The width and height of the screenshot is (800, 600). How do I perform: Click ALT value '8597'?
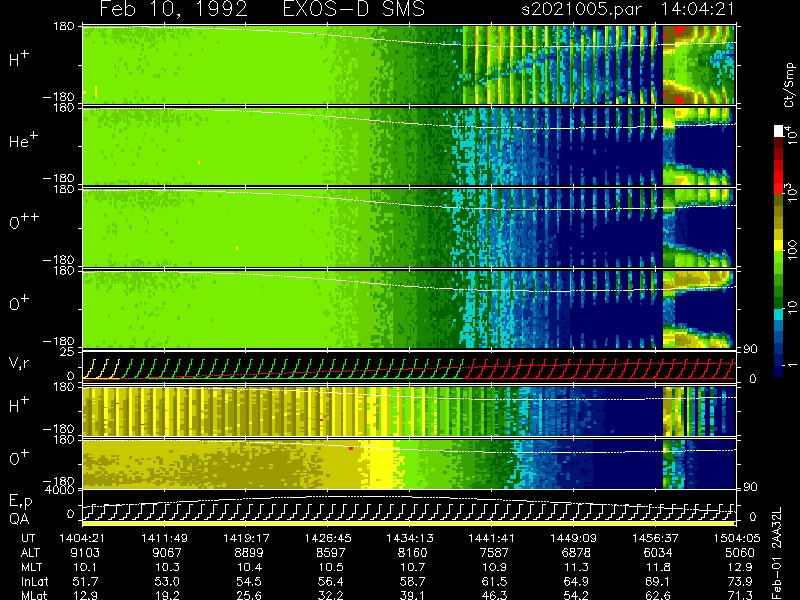coord(331,553)
